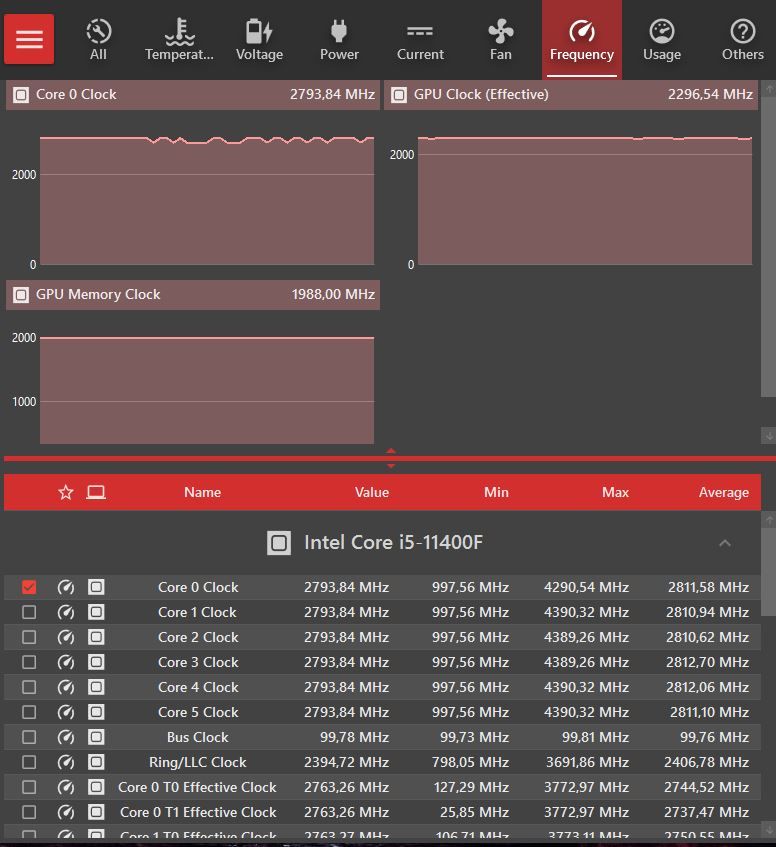The height and width of the screenshot is (847, 776).
Task: Click the graph panel scrollbar up arrow
Action: click(768, 88)
